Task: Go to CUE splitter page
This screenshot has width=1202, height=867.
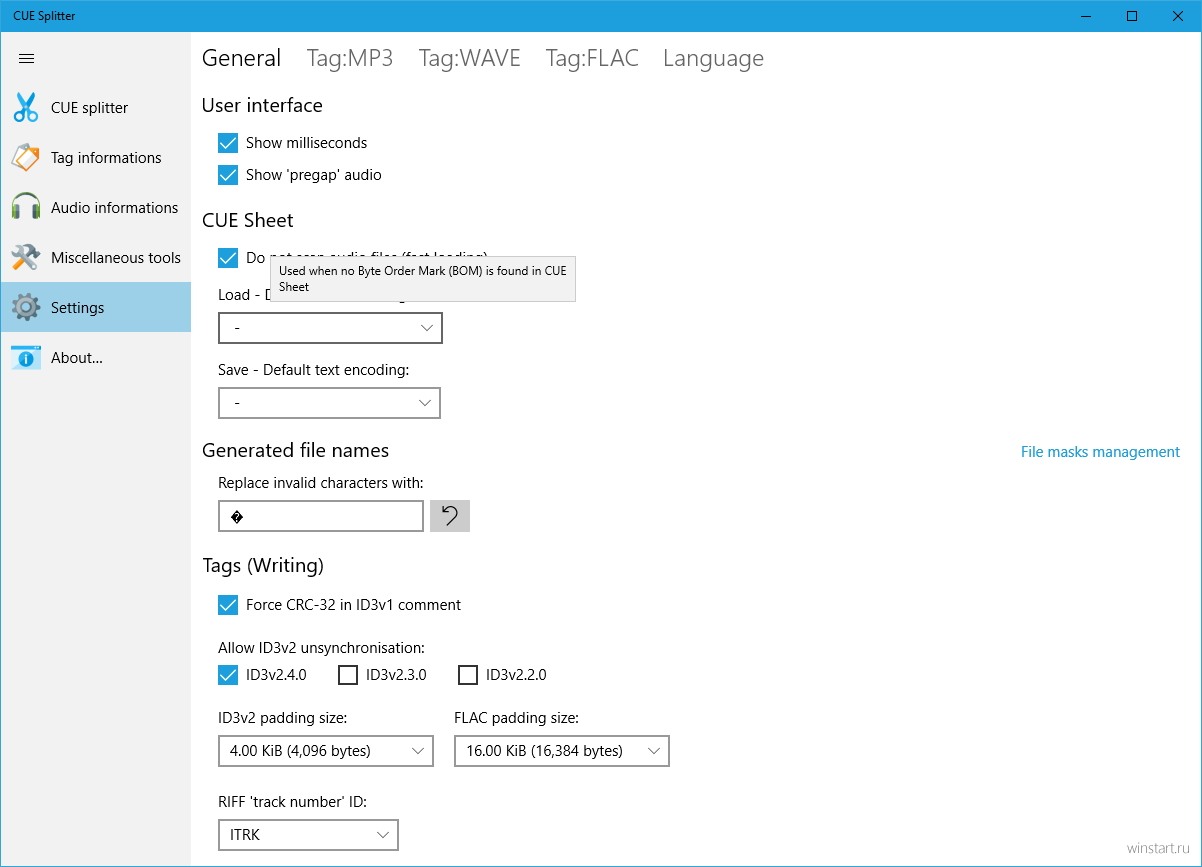Action: pyautogui.click(x=96, y=108)
